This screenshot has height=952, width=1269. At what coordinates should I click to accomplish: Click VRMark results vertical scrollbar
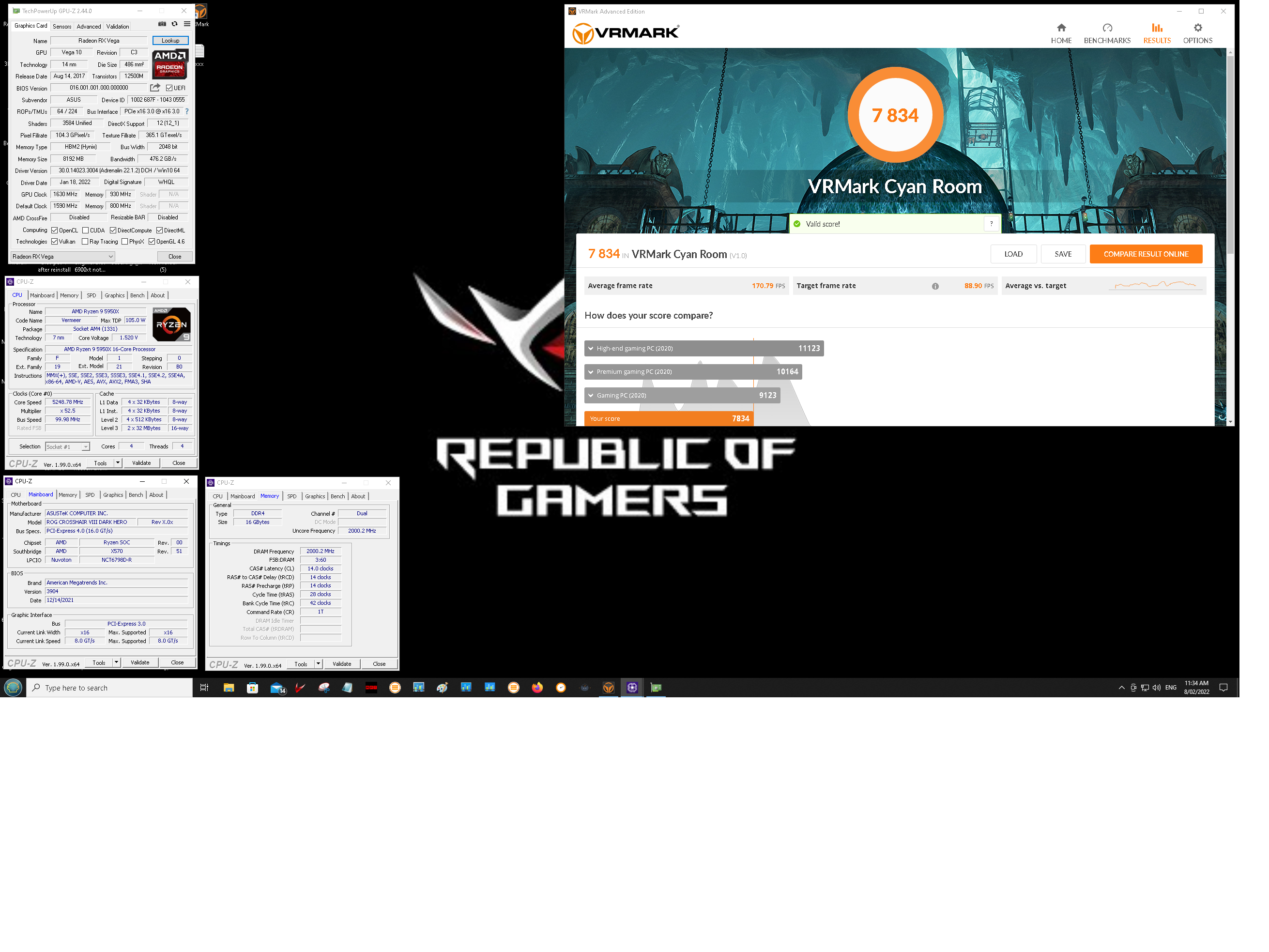click(x=1230, y=155)
